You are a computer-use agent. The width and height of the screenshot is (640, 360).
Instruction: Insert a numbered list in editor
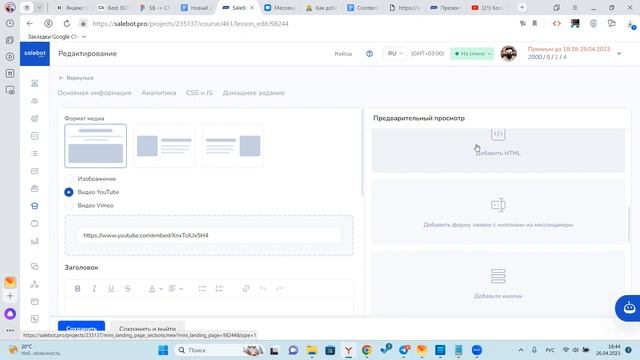[219, 289]
